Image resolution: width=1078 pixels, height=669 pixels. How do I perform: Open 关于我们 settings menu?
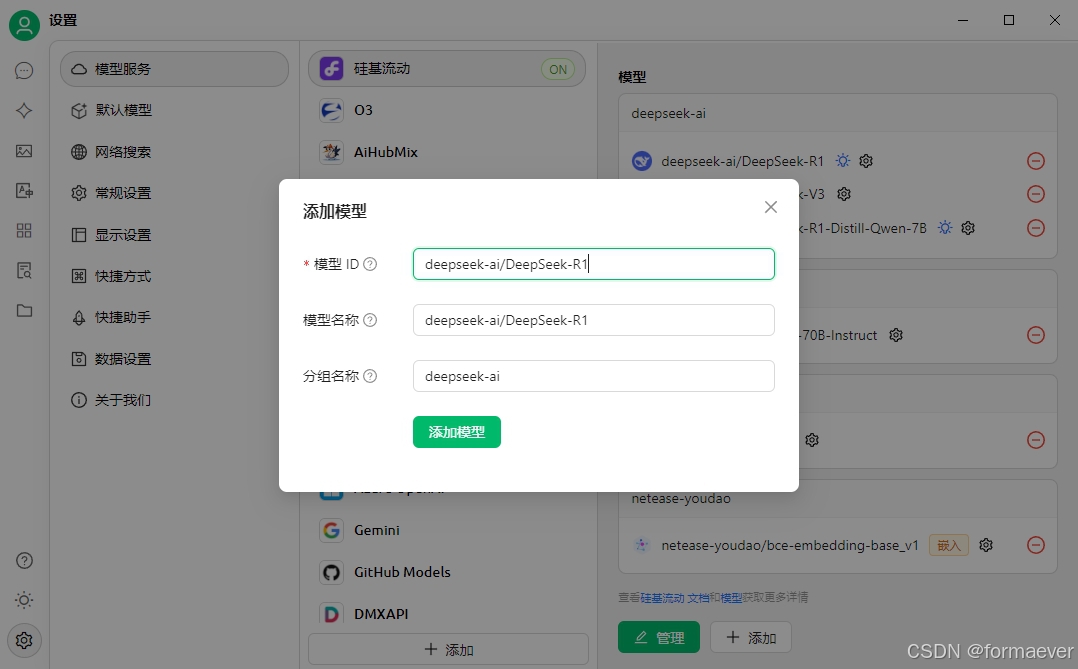coord(175,399)
